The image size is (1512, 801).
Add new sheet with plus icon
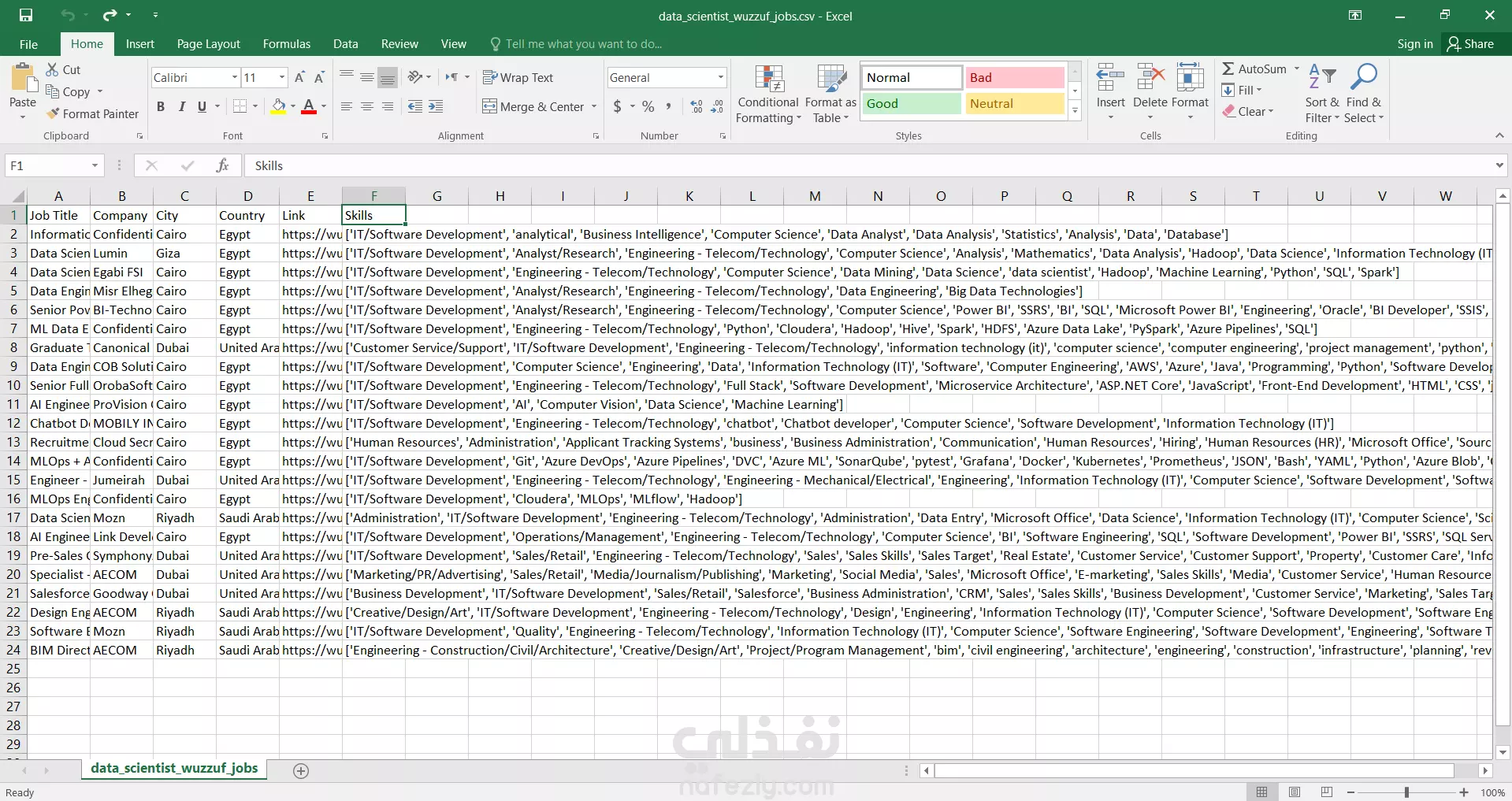click(301, 771)
